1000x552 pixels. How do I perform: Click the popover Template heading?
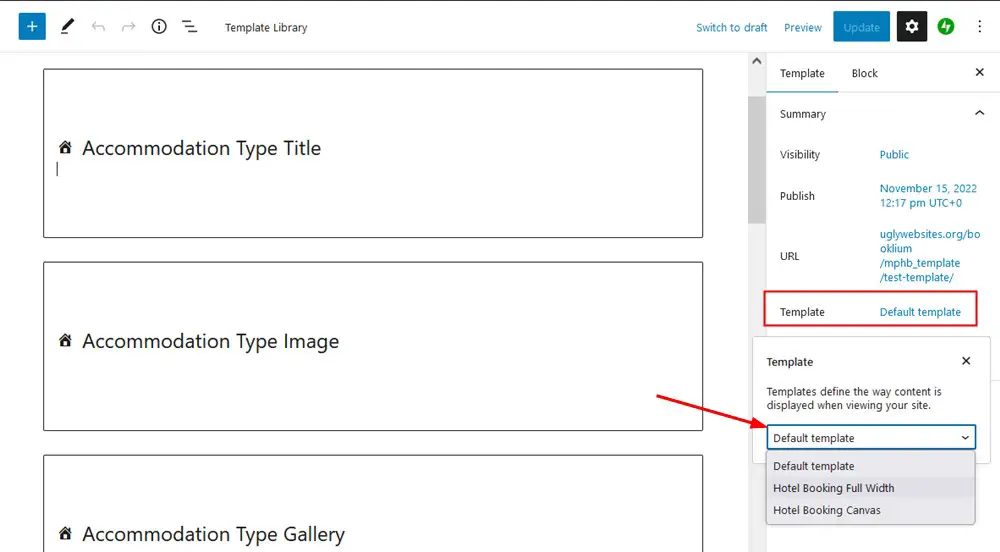790,361
